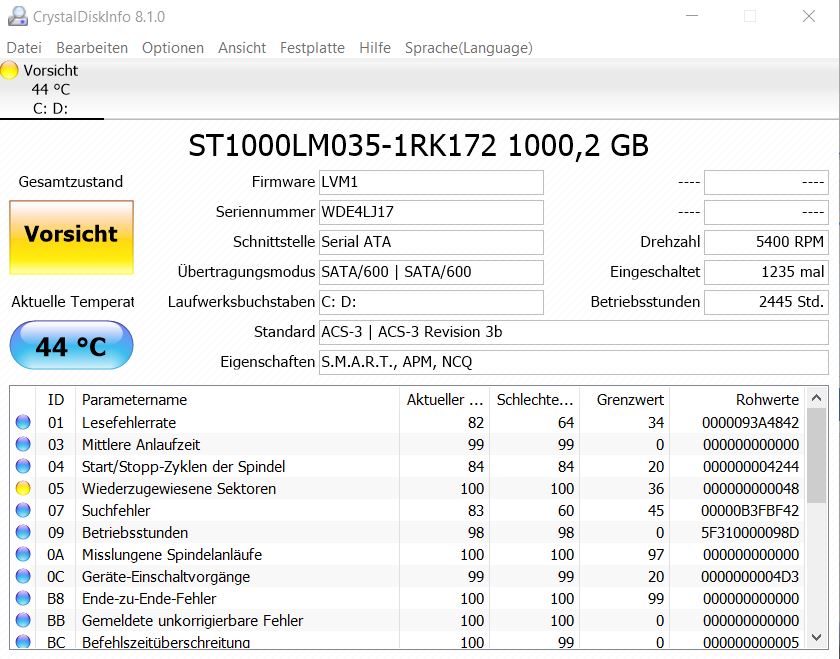The height and width of the screenshot is (659, 840).
Task: Click the blue 44 °C temperature badge
Action: pyautogui.click(x=70, y=345)
